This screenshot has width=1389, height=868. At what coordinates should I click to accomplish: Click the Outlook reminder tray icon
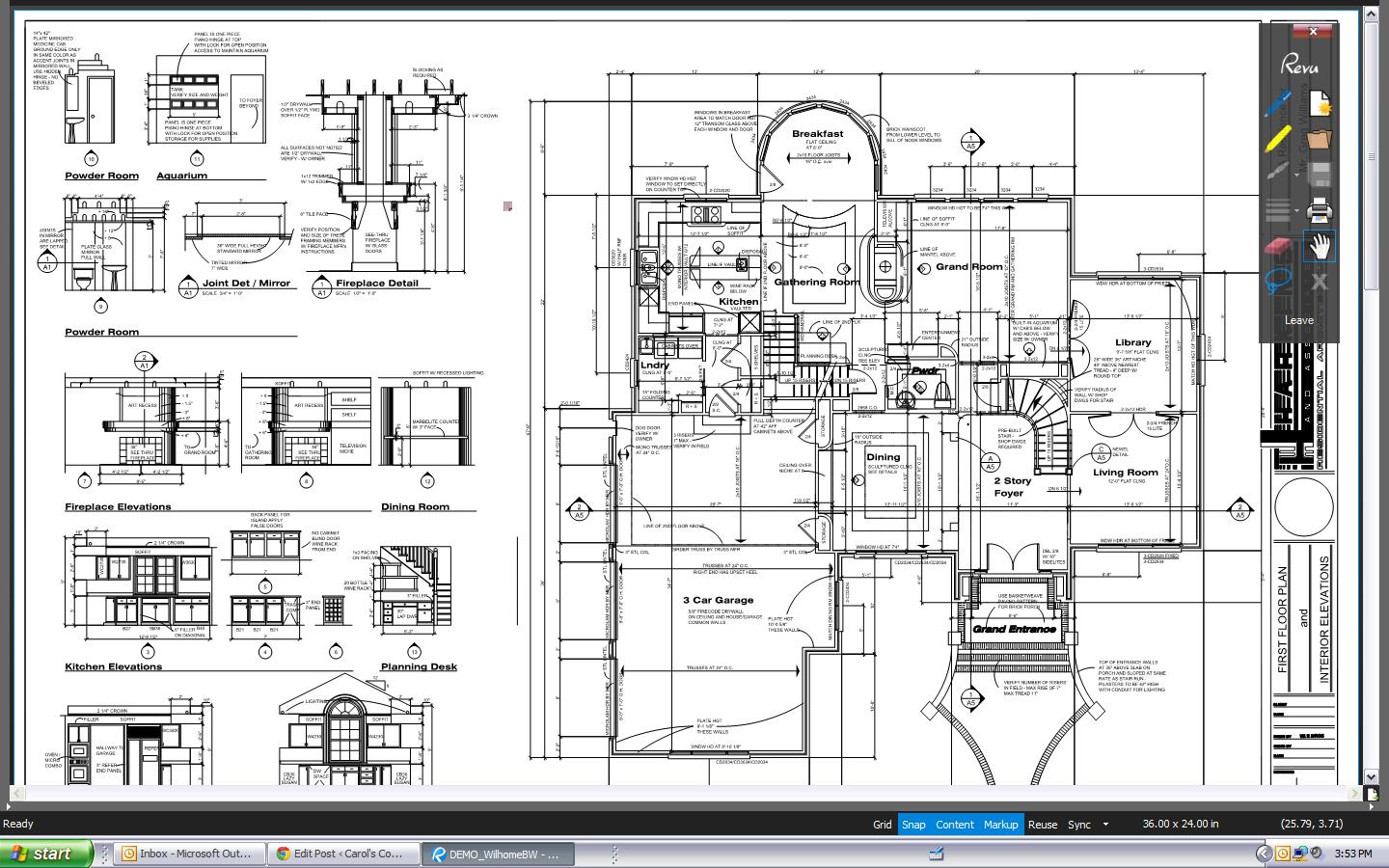click(1283, 854)
